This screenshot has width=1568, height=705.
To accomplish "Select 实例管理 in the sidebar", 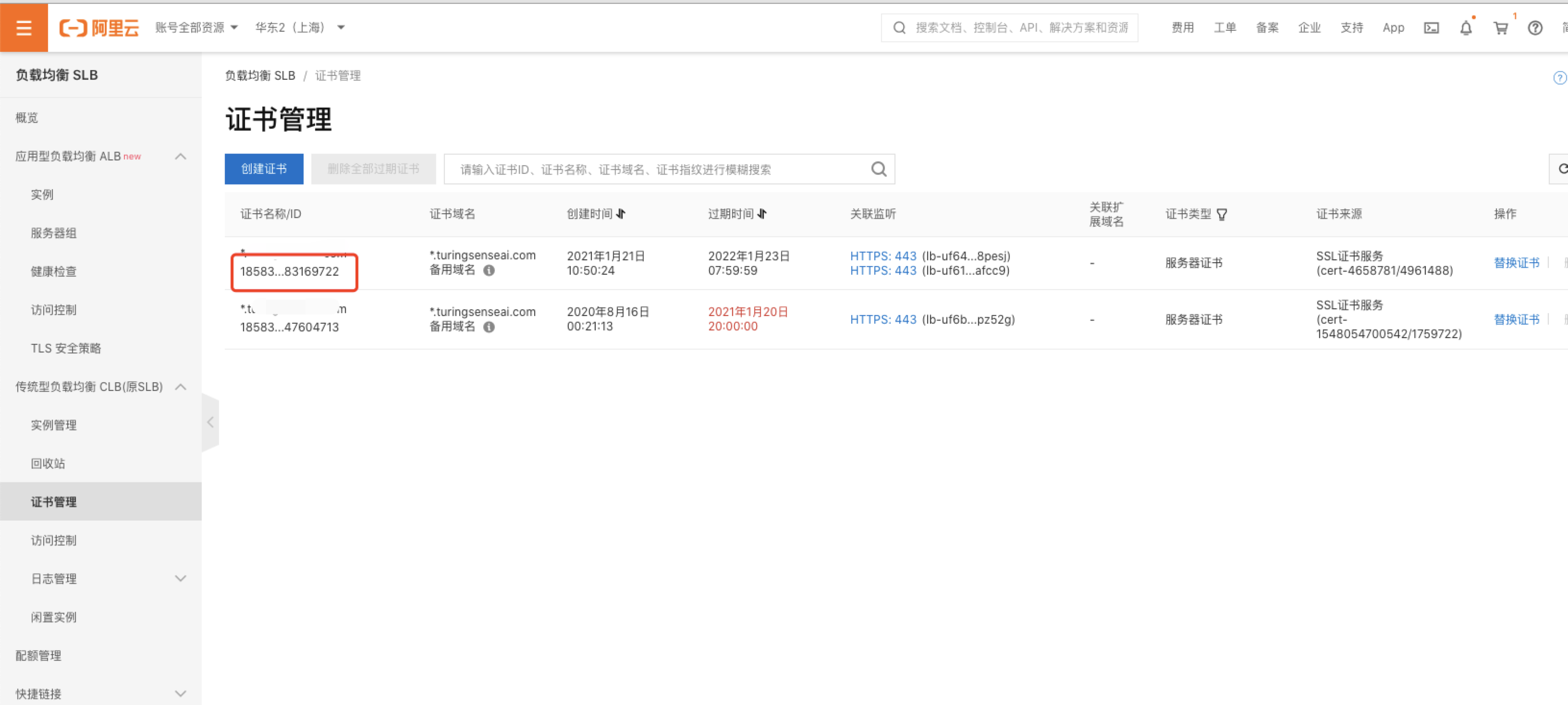I will [54, 425].
